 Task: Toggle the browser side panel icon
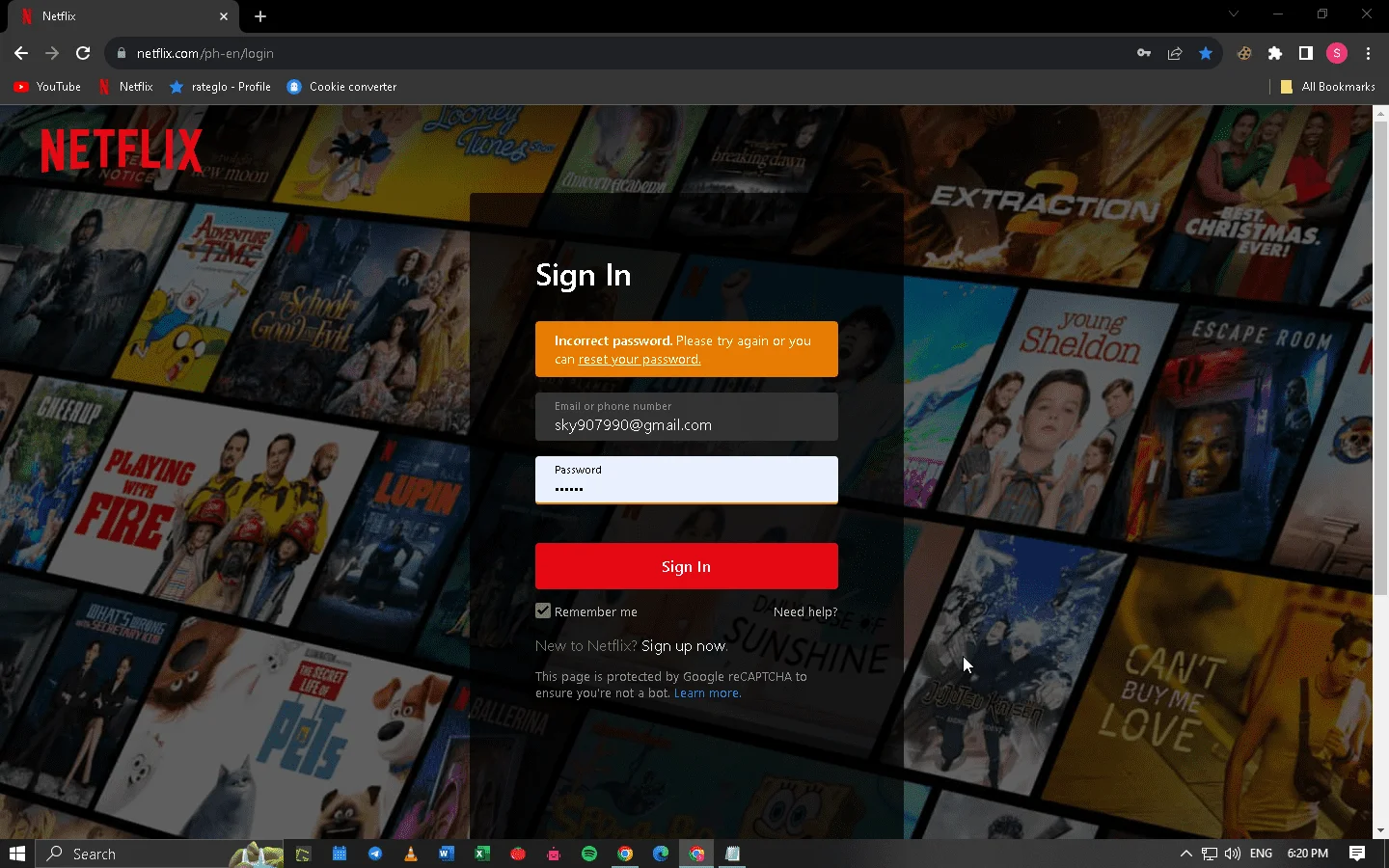pos(1306,53)
